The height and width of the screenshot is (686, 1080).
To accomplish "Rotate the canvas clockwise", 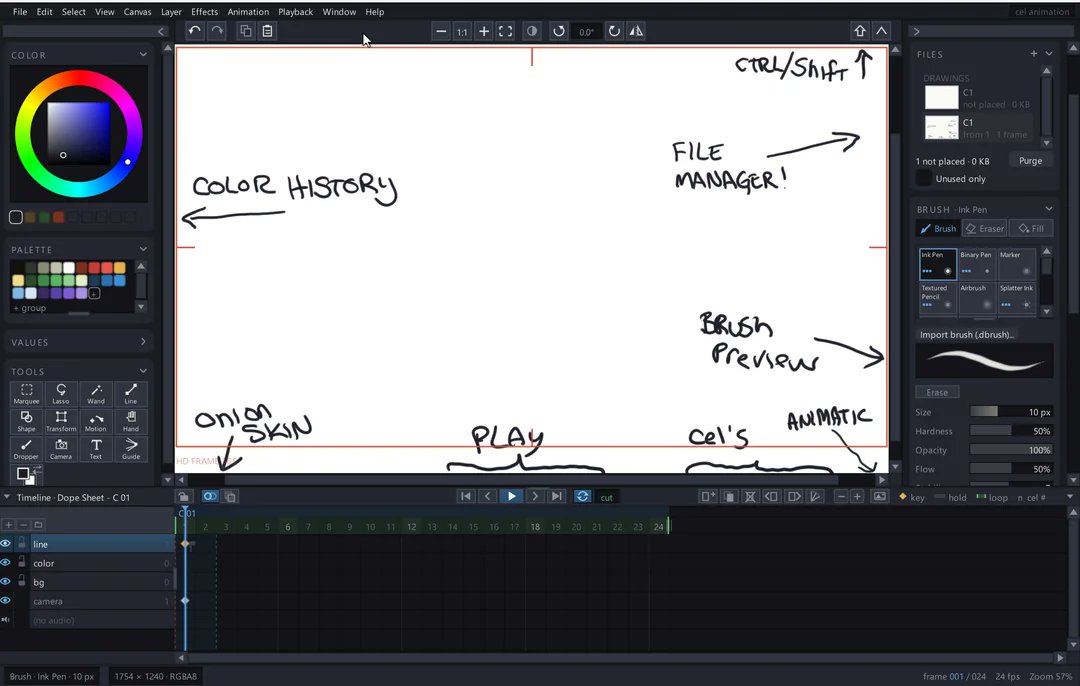I will coord(614,31).
